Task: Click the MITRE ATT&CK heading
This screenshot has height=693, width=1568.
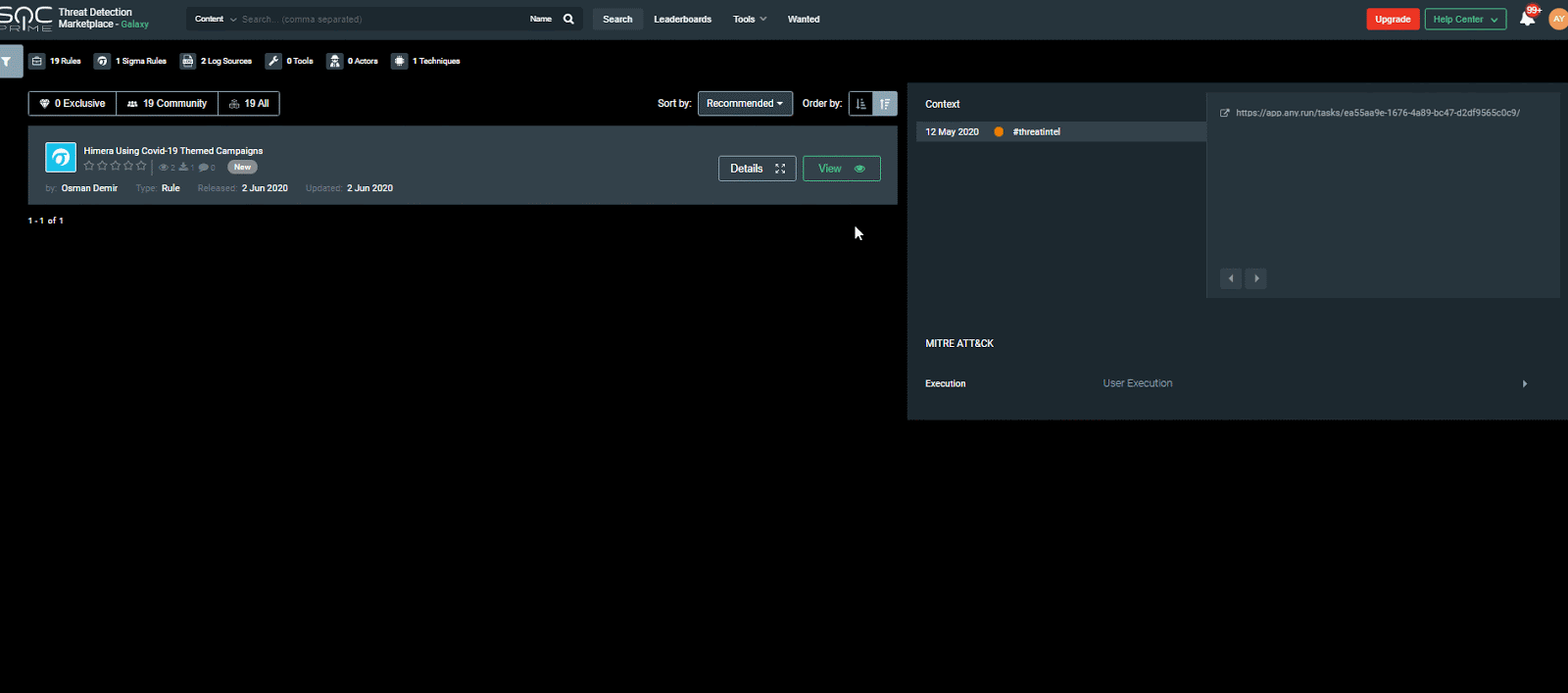Action: point(959,343)
